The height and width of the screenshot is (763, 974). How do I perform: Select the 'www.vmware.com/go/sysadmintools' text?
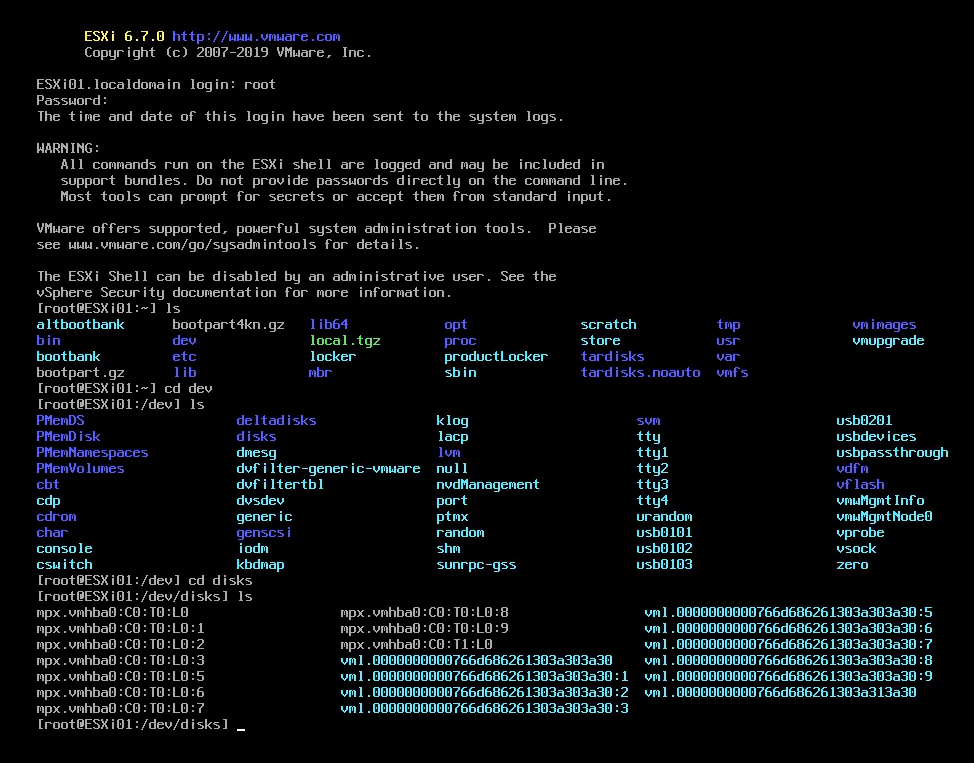point(192,245)
